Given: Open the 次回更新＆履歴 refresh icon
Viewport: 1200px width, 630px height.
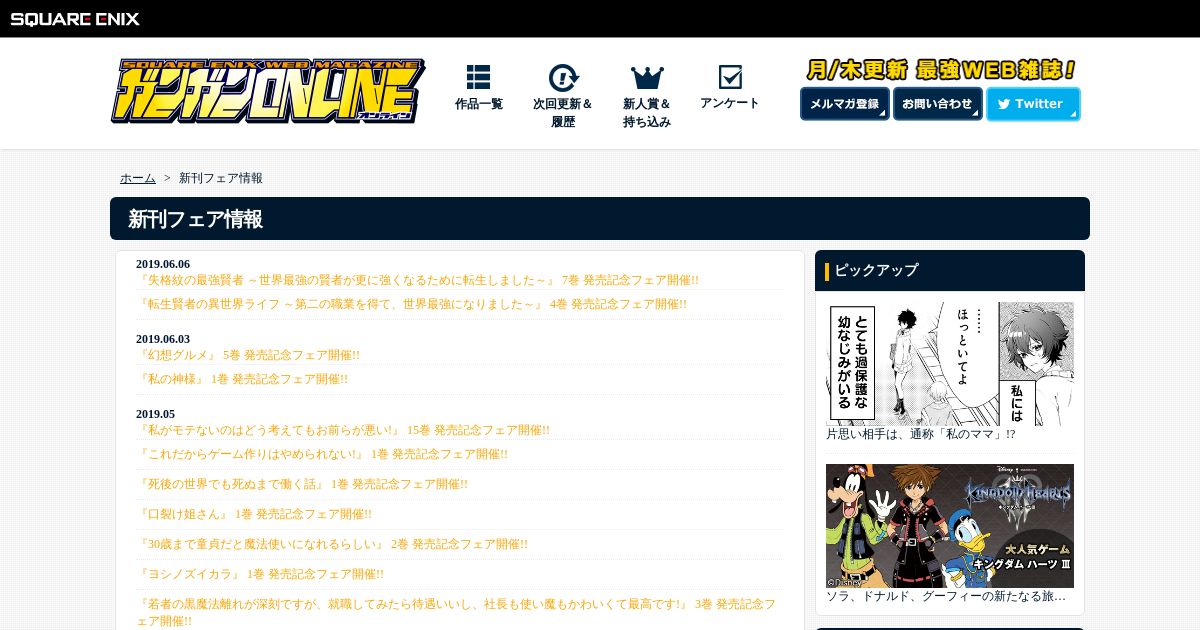Looking at the screenshot, I should pos(563,78).
